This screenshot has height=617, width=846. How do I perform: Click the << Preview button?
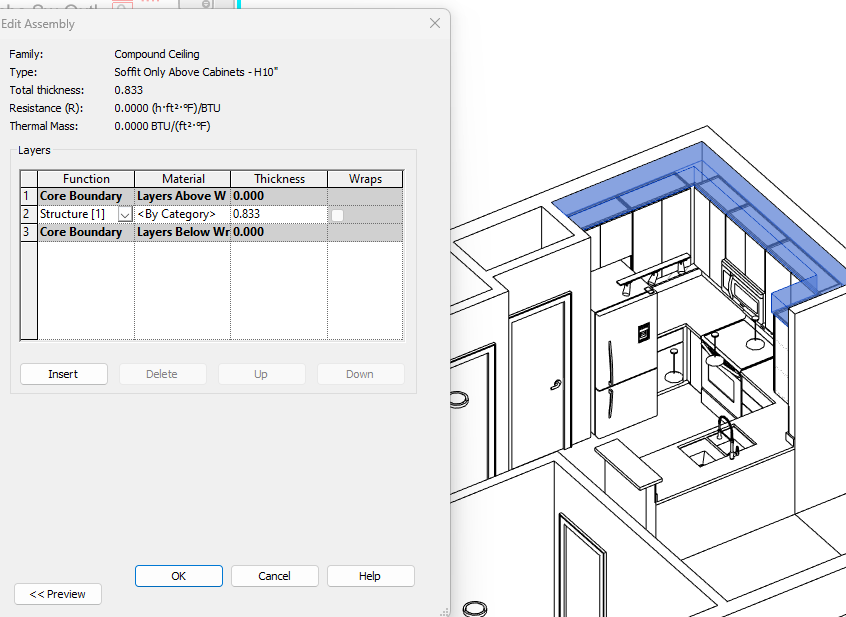point(57,593)
